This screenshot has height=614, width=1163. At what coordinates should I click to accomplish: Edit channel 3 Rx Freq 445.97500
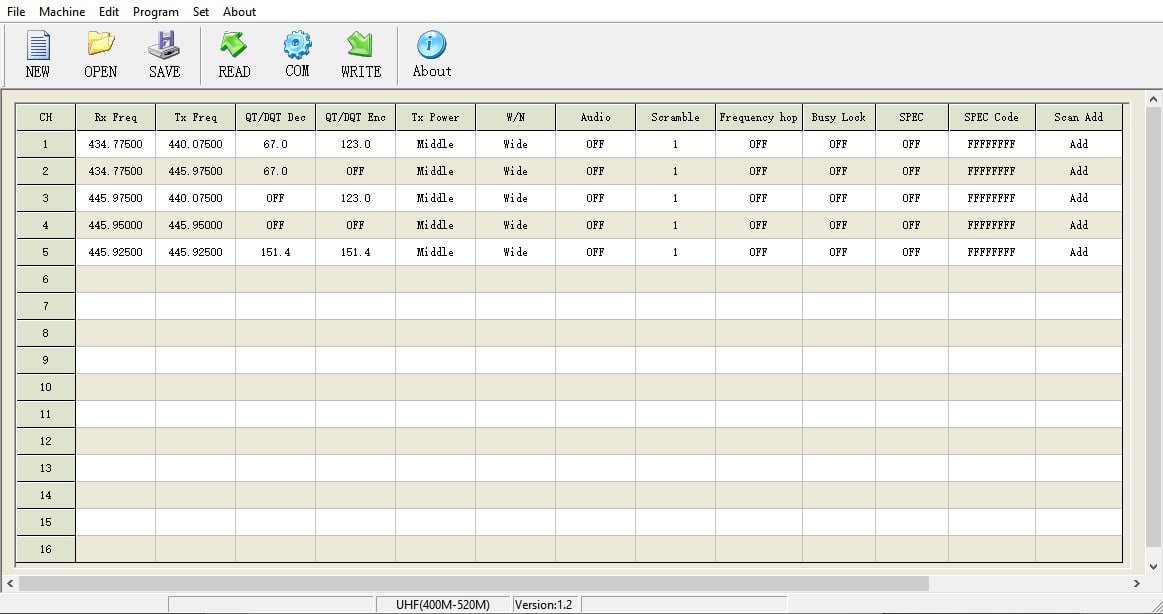click(x=116, y=199)
